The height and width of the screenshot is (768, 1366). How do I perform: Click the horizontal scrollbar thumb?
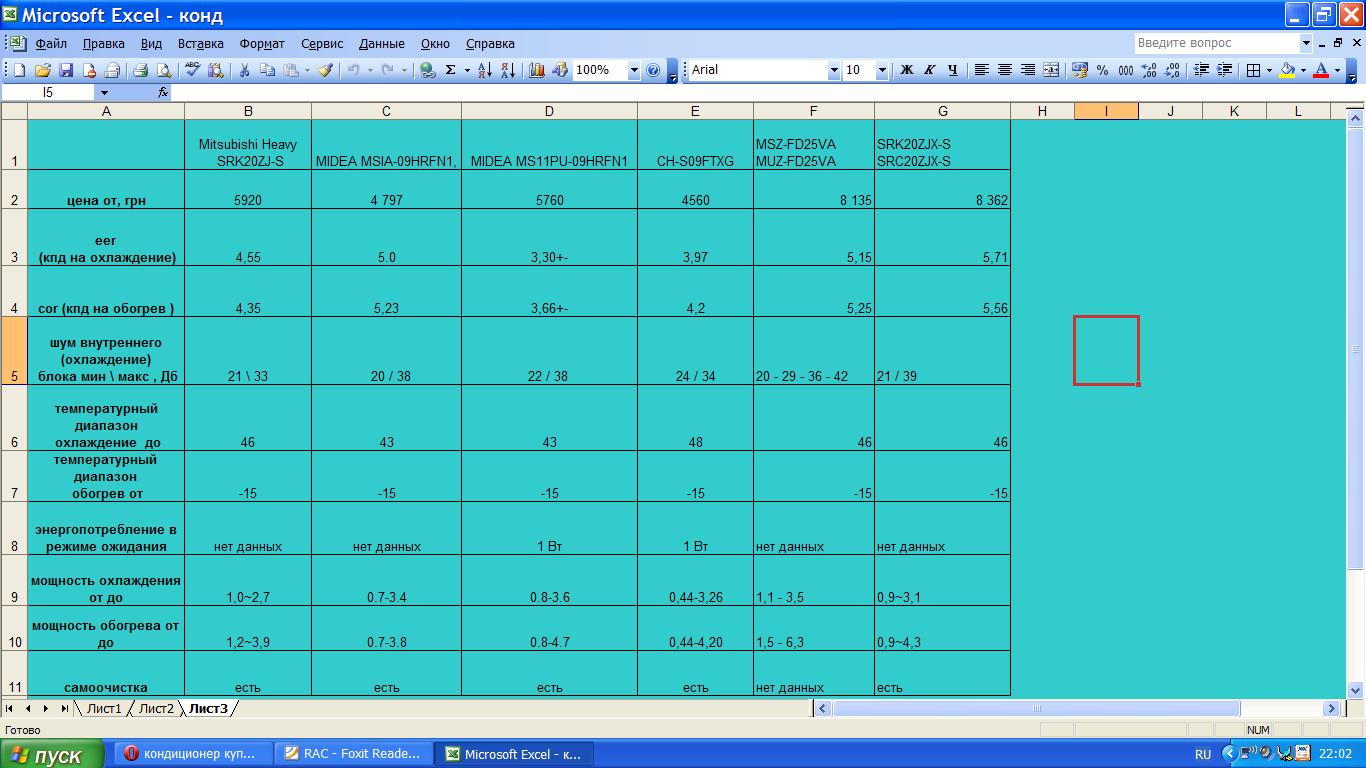[x=1036, y=708]
